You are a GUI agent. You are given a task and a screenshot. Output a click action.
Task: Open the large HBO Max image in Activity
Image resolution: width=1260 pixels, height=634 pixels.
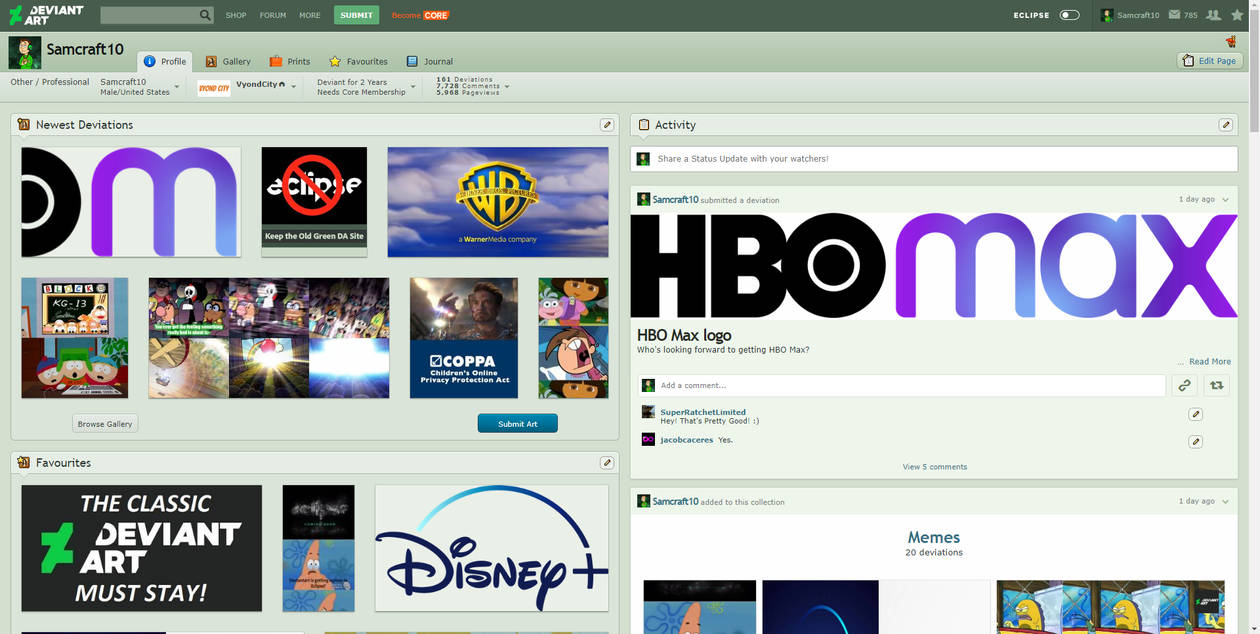click(x=934, y=266)
